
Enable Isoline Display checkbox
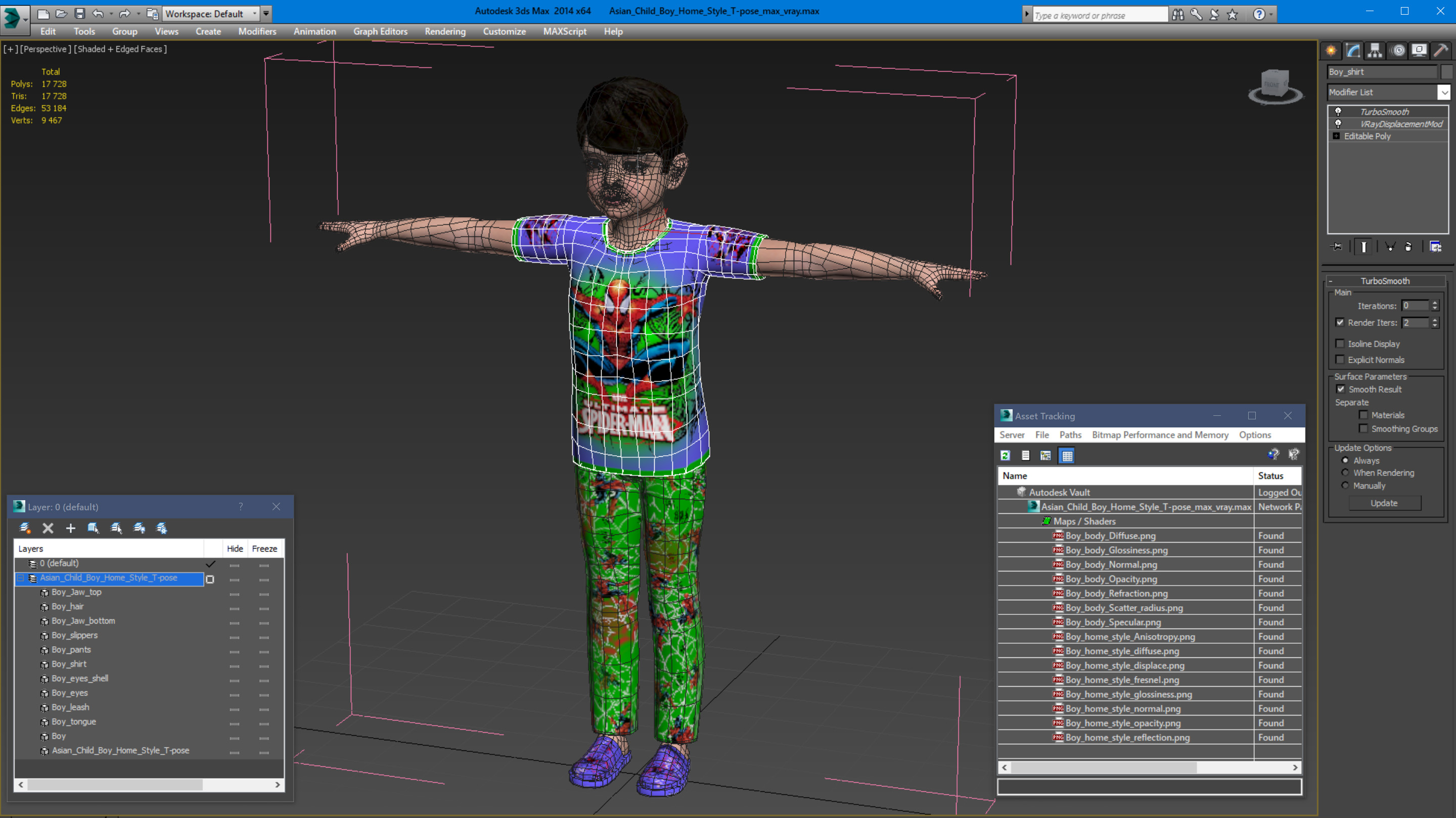point(1340,344)
